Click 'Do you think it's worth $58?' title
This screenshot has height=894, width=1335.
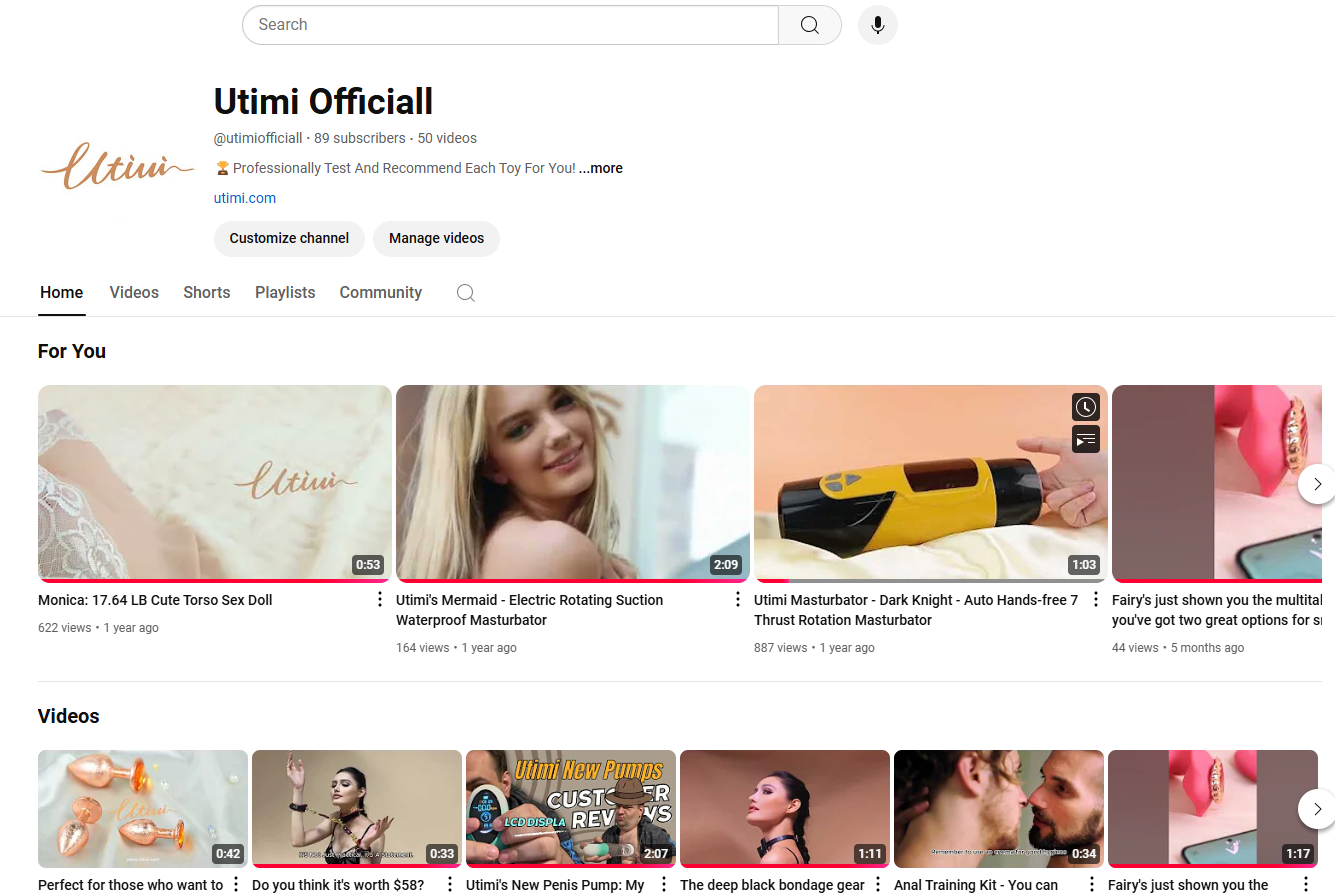(x=338, y=885)
